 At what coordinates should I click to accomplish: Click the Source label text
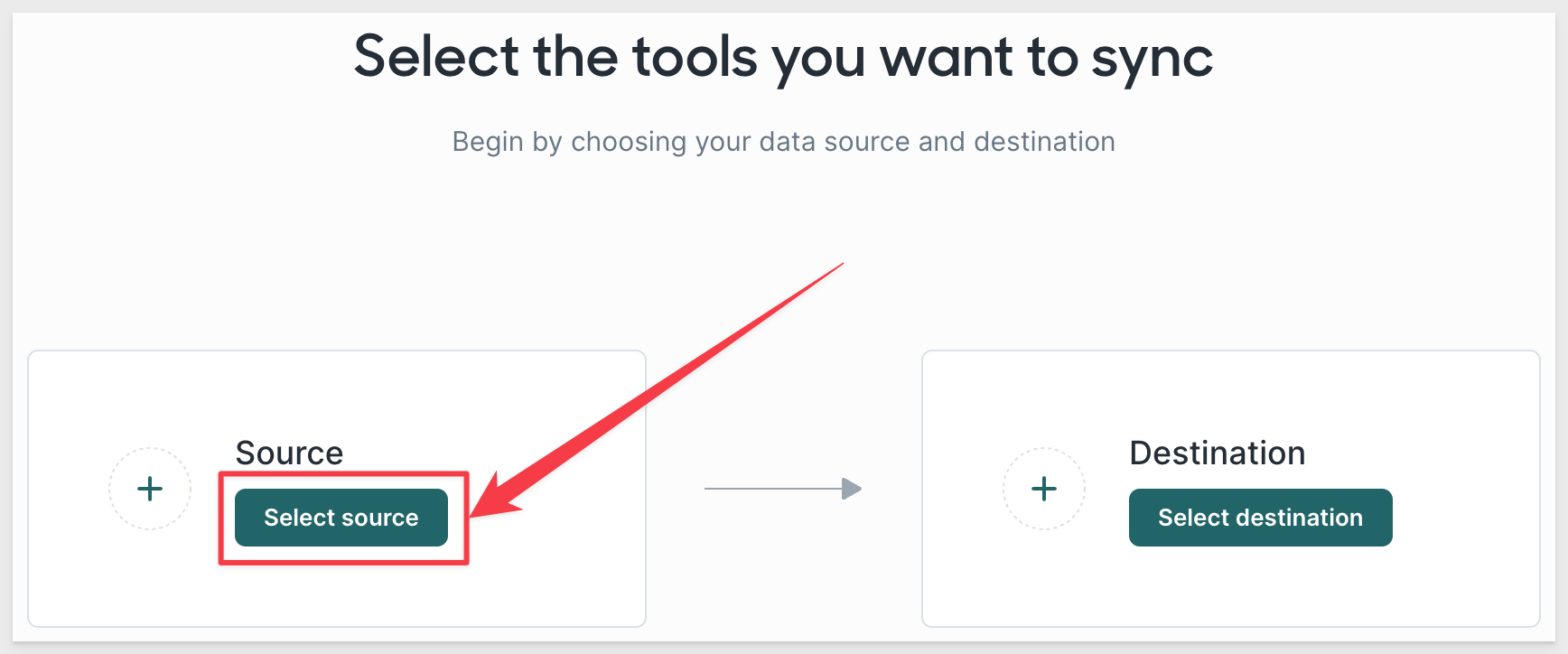tap(289, 453)
